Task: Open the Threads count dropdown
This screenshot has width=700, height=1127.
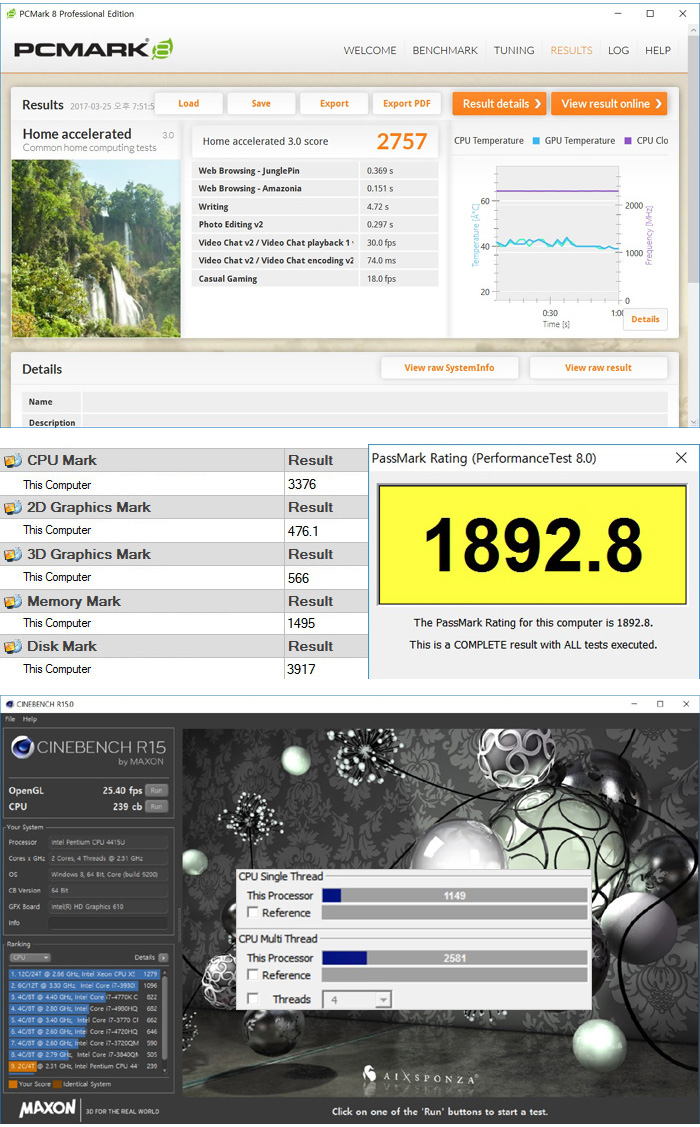Action: [357, 999]
